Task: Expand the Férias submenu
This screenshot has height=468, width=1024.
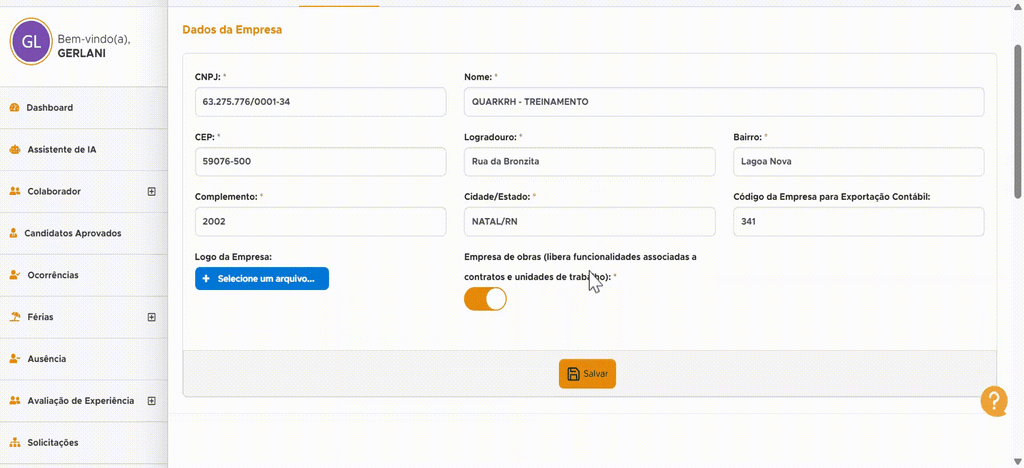Action: pos(152,317)
